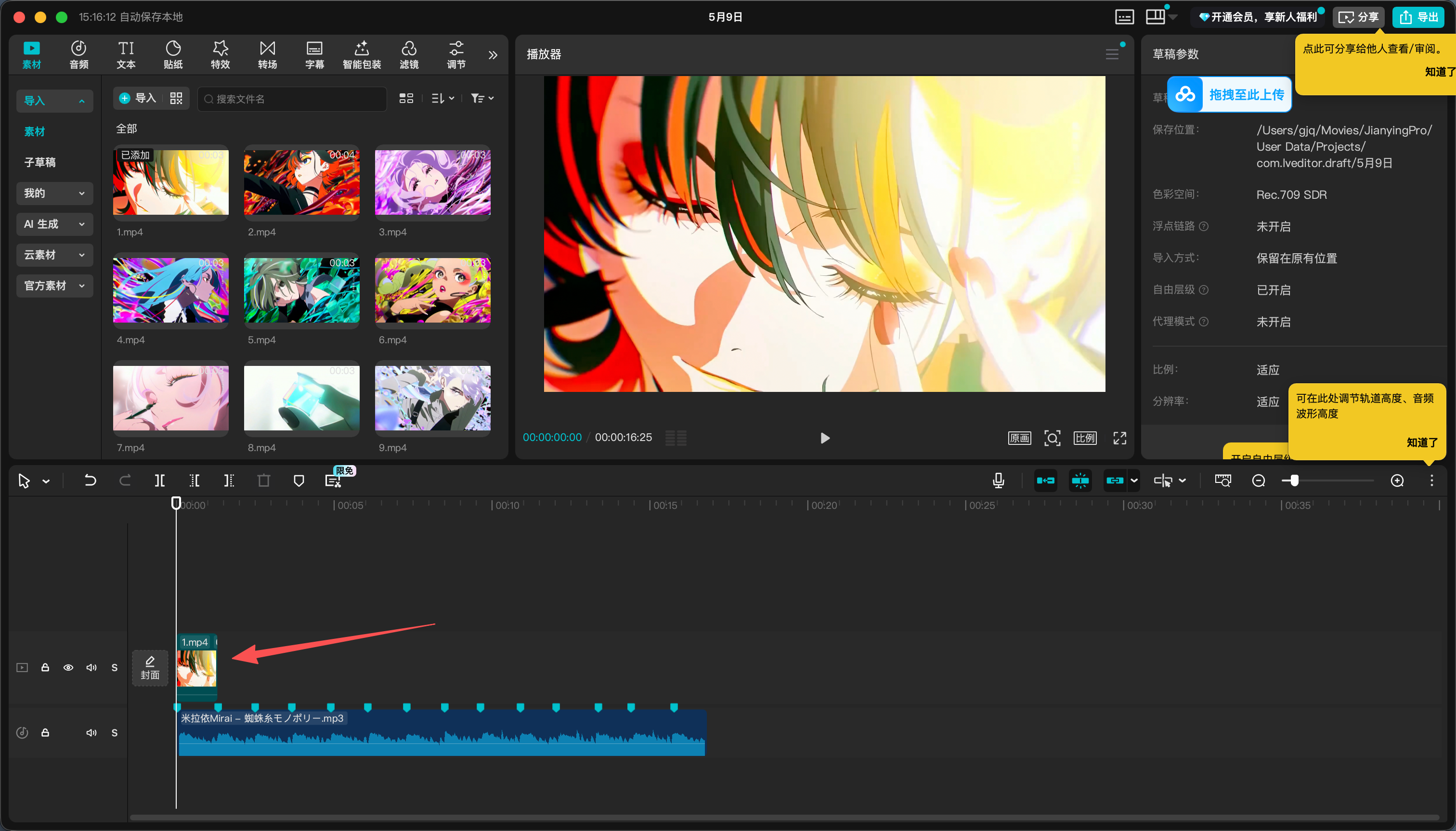Click 开通会员，享新人福利 membership button
This screenshot has height=831, width=1456.
pos(1257,17)
